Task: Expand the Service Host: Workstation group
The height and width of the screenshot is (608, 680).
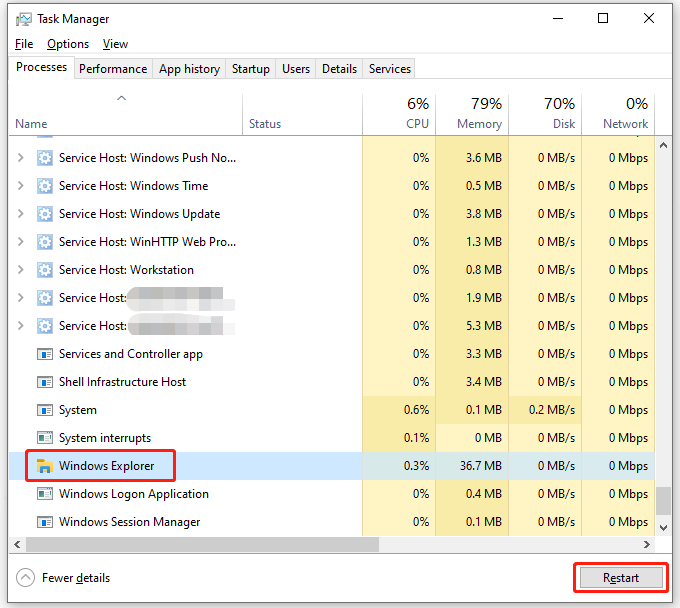Action: [21, 270]
